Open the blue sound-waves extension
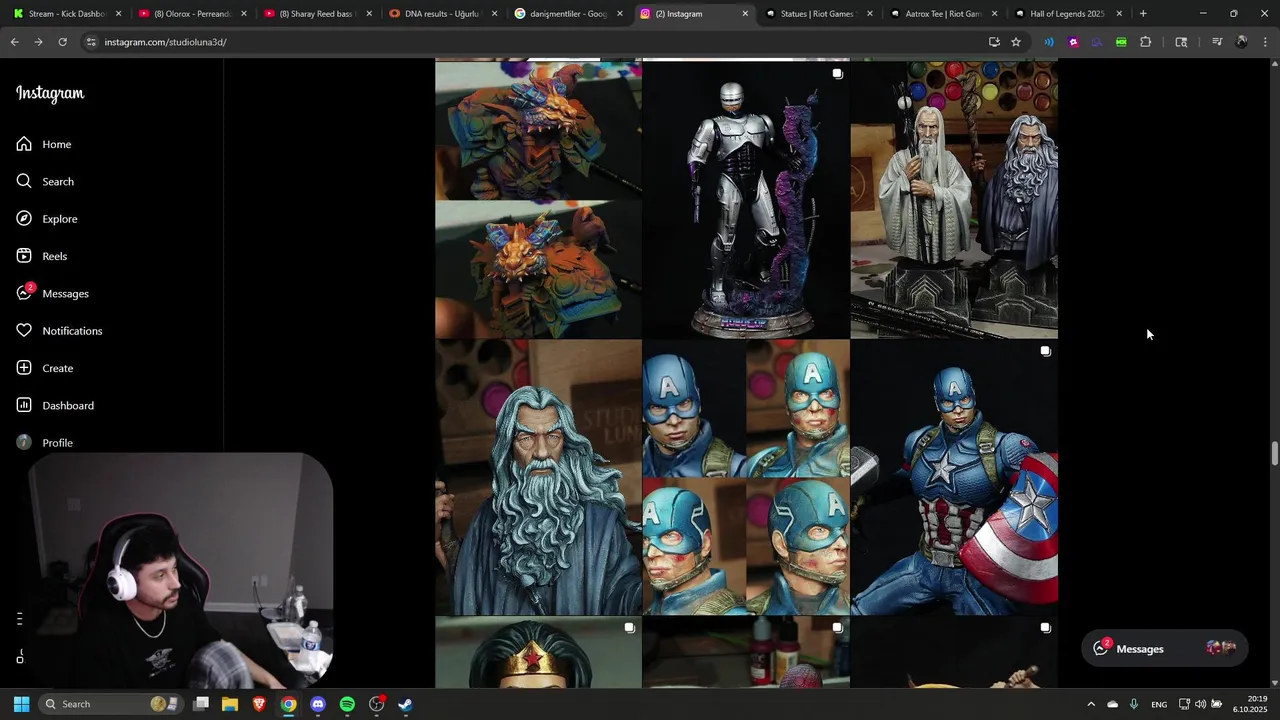 [x=1049, y=42]
